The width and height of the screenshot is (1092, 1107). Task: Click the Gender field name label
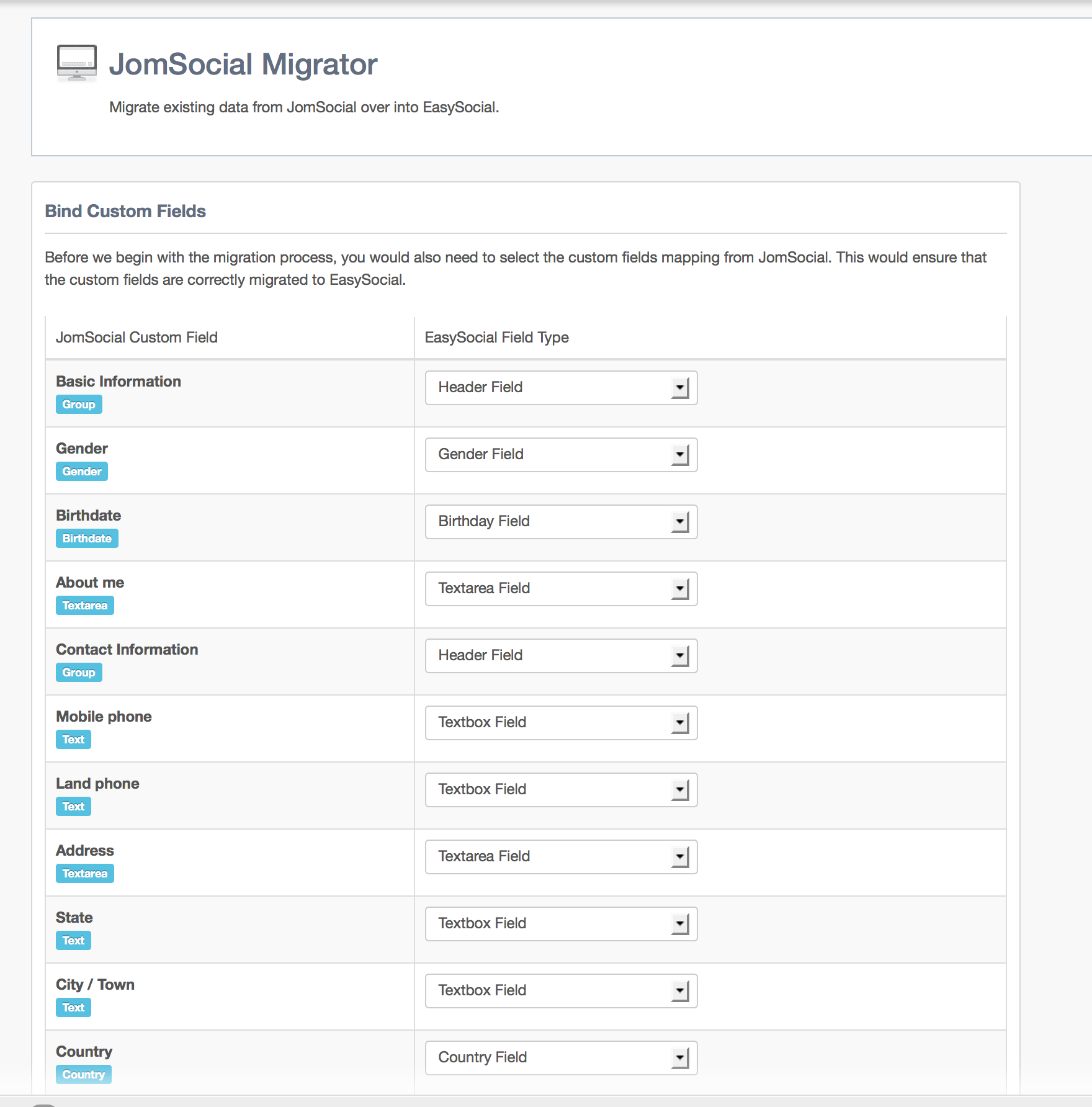pos(82,449)
